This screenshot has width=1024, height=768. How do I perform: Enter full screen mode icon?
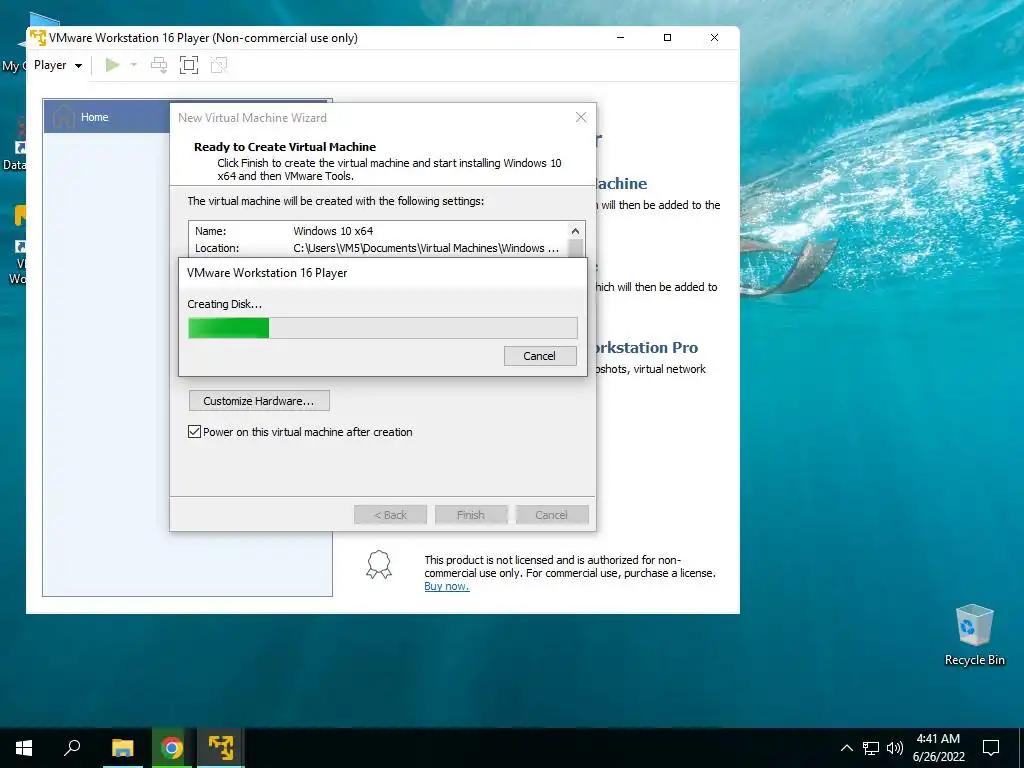coord(189,65)
